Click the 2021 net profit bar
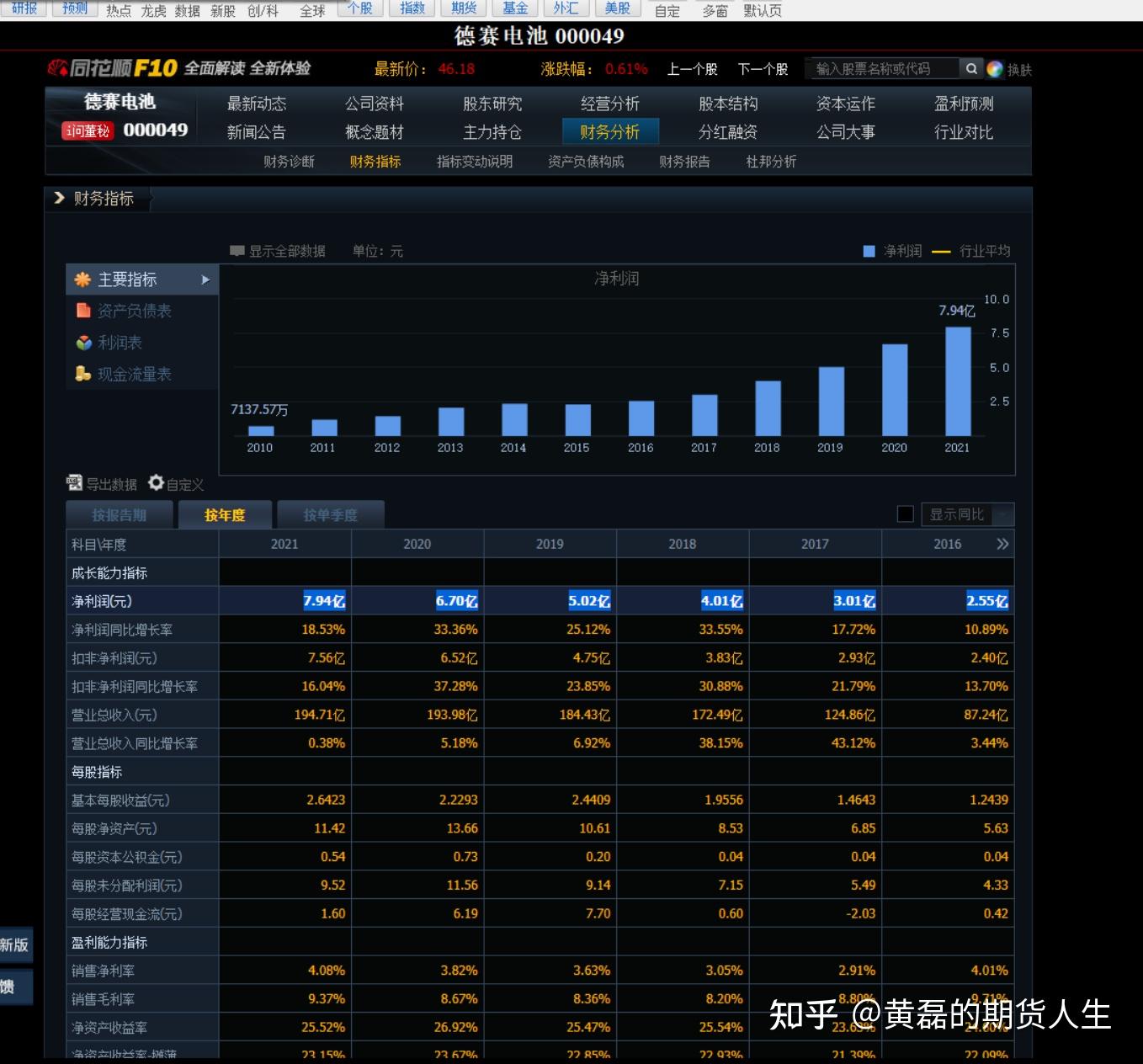The image size is (1143, 1064). tap(958, 381)
